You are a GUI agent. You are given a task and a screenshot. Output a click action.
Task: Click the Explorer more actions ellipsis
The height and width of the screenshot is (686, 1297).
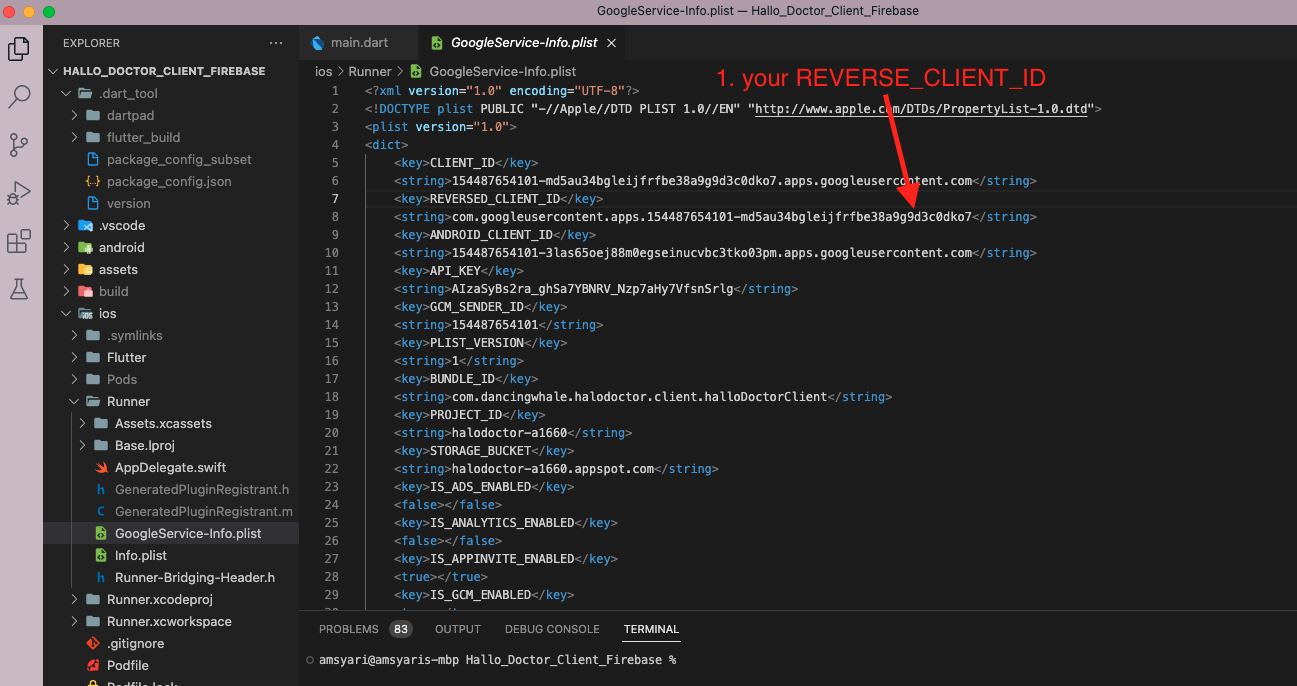[276, 43]
